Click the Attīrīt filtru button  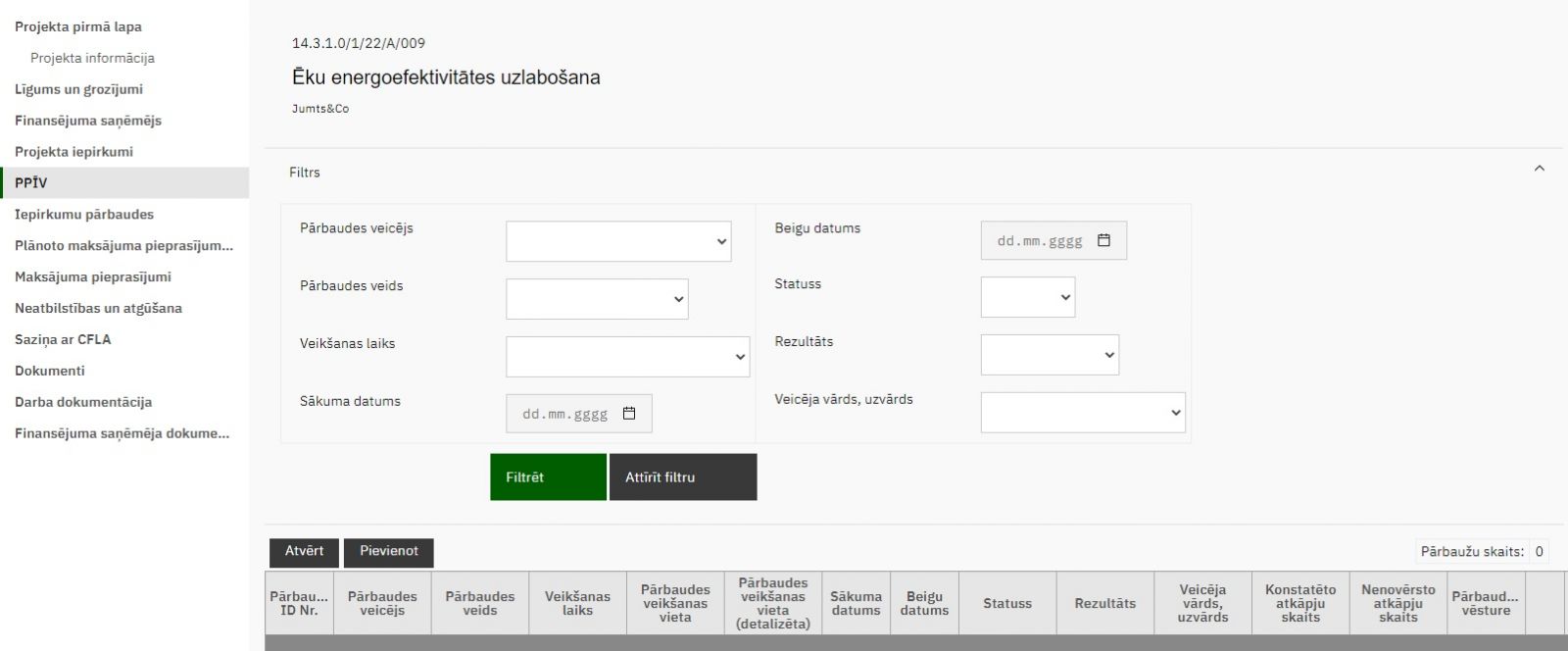pyautogui.click(x=682, y=477)
